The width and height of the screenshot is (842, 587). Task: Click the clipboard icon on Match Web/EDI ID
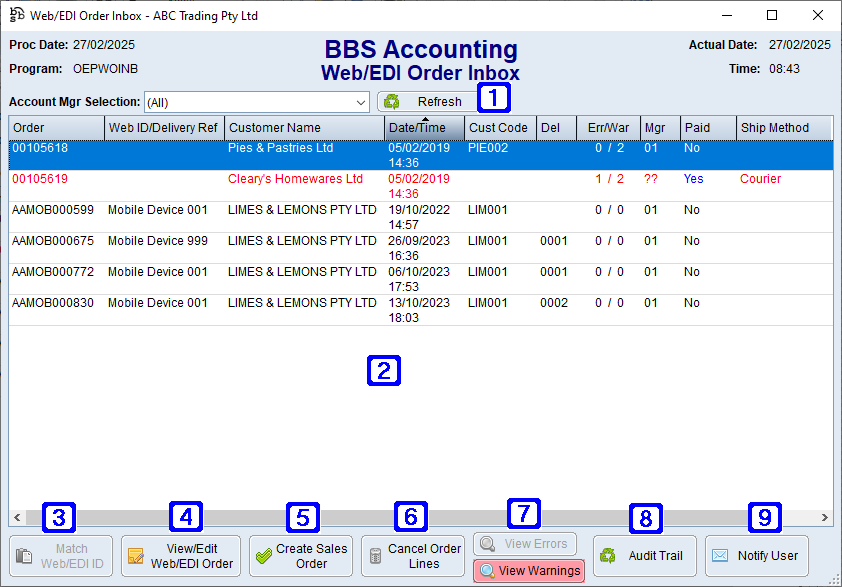[24, 556]
